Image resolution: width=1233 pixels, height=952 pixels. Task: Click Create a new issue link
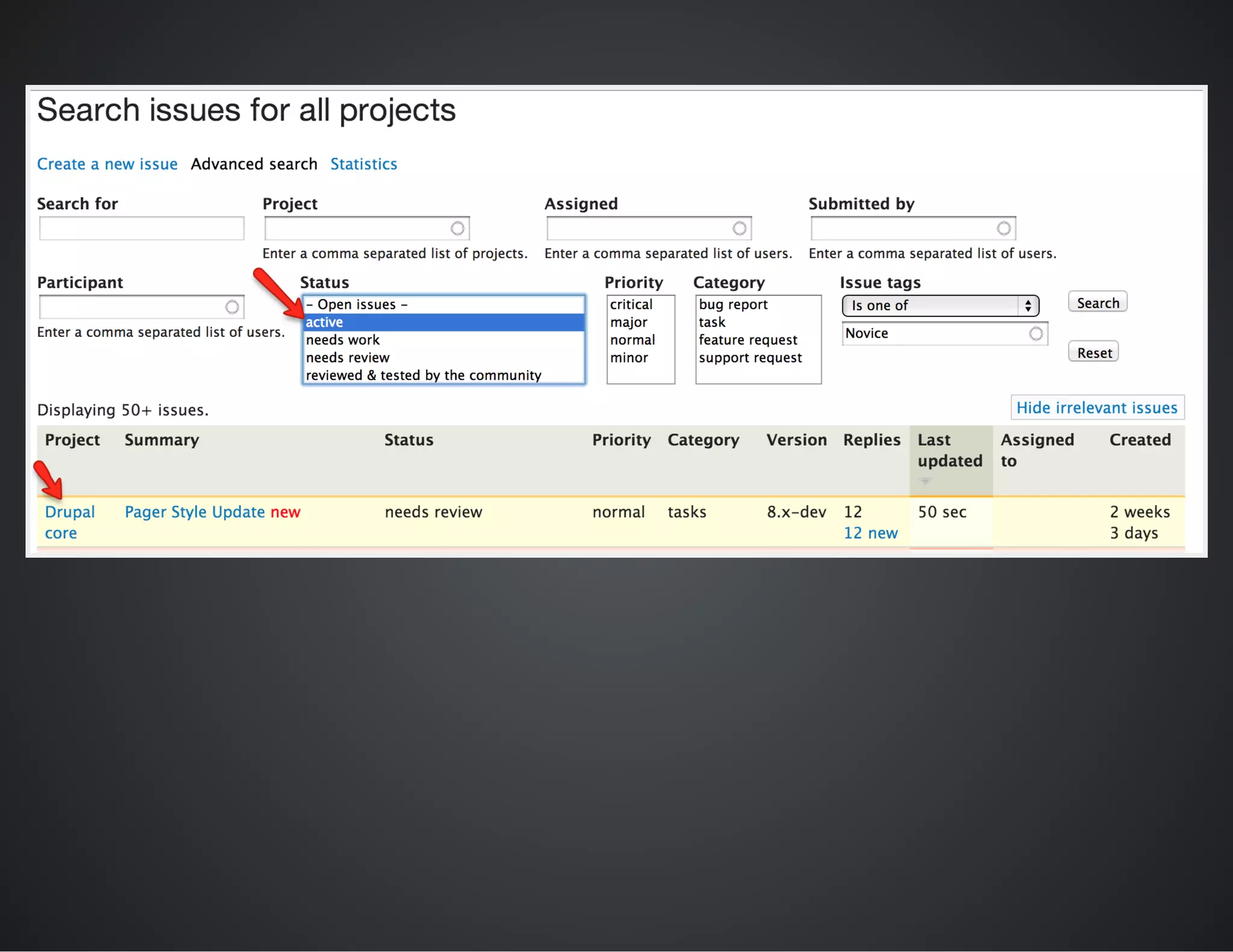[107, 164]
